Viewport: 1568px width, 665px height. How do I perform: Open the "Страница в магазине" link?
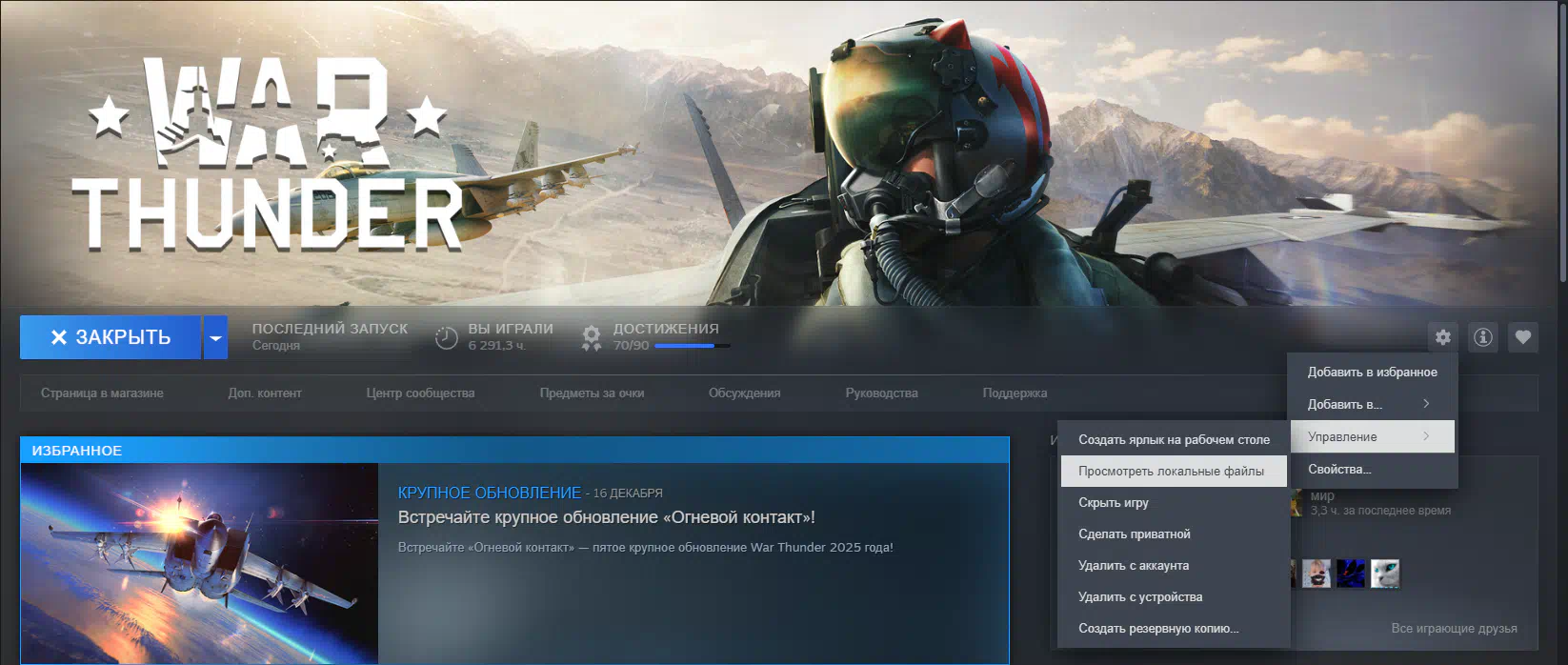point(102,393)
